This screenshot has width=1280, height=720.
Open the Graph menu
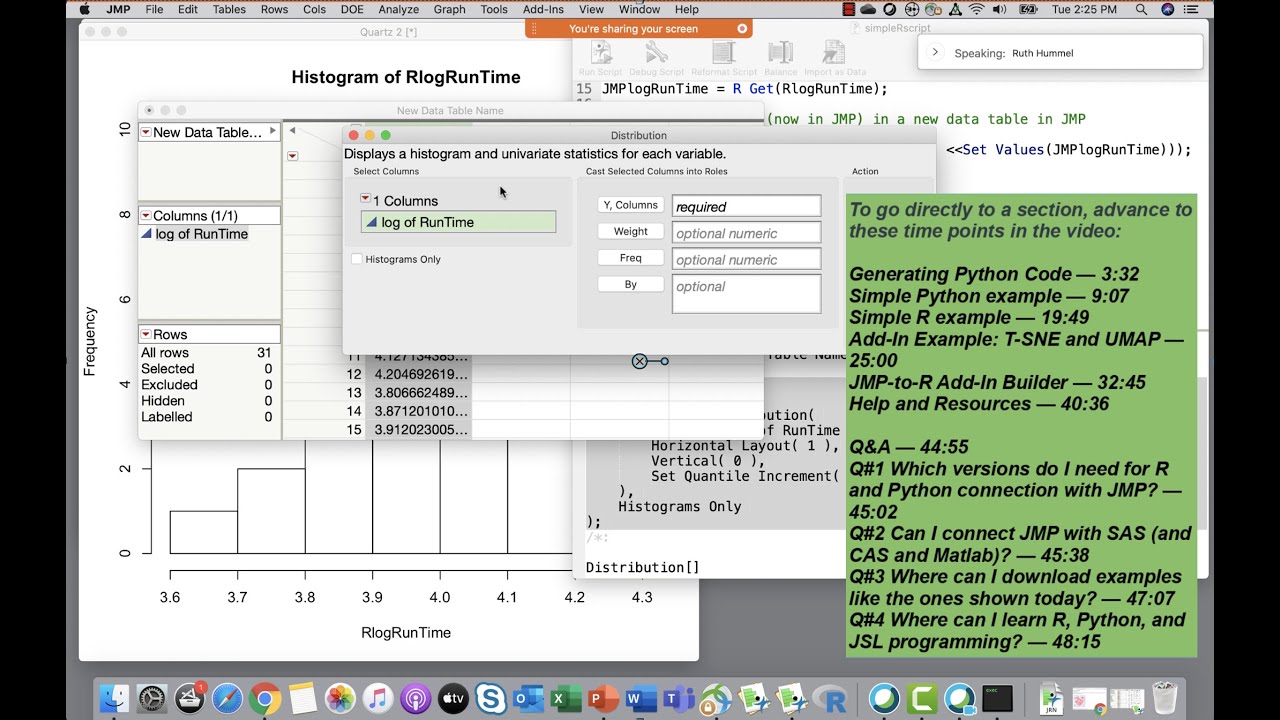pos(449,9)
